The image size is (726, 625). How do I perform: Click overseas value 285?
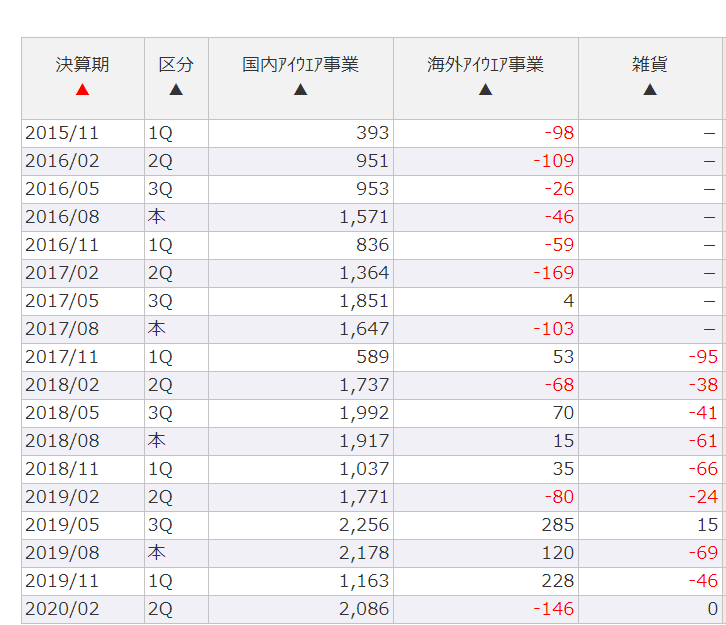(558, 525)
